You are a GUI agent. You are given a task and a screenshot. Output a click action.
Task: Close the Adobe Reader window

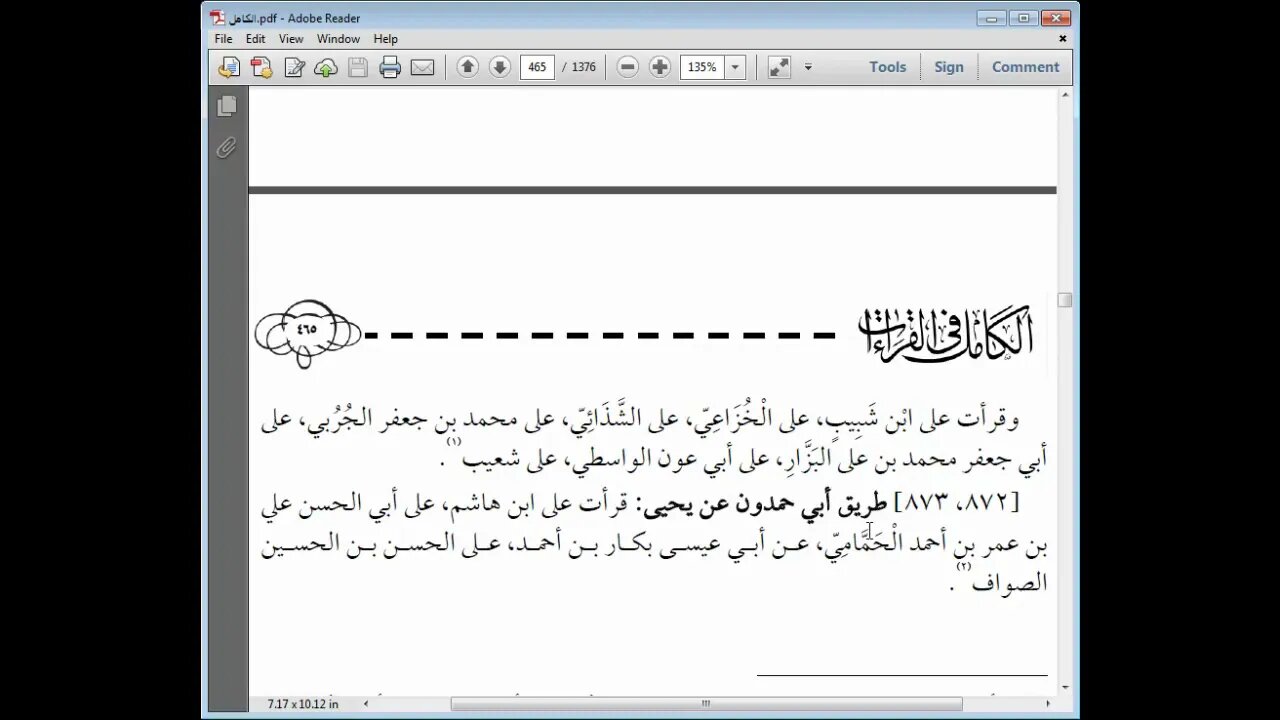coord(1056,18)
